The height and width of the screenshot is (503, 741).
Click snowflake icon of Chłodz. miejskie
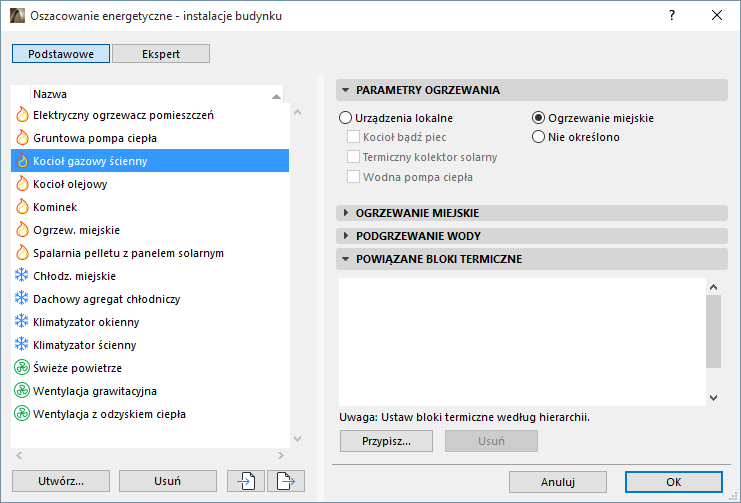[x=22, y=276]
